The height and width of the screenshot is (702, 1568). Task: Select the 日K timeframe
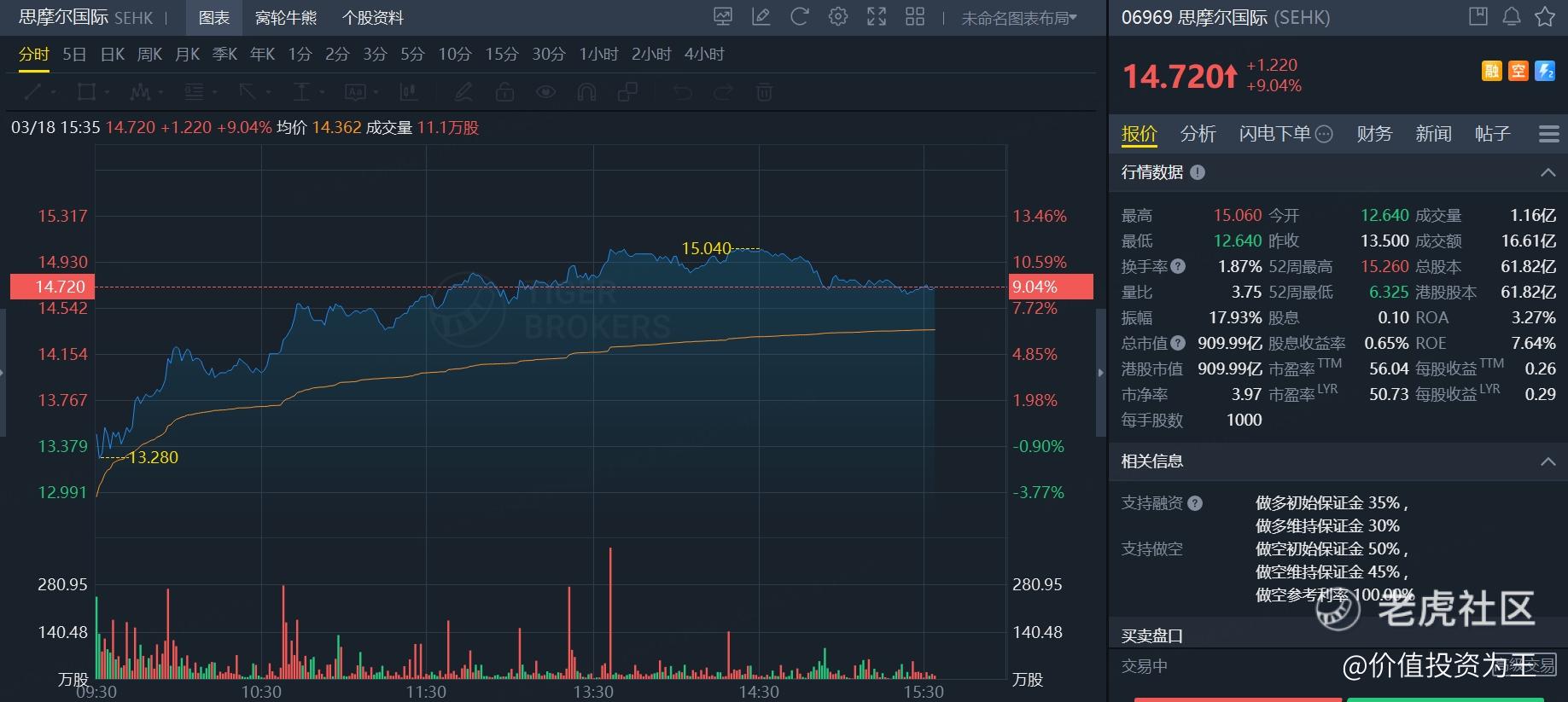pyautogui.click(x=112, y=55)
